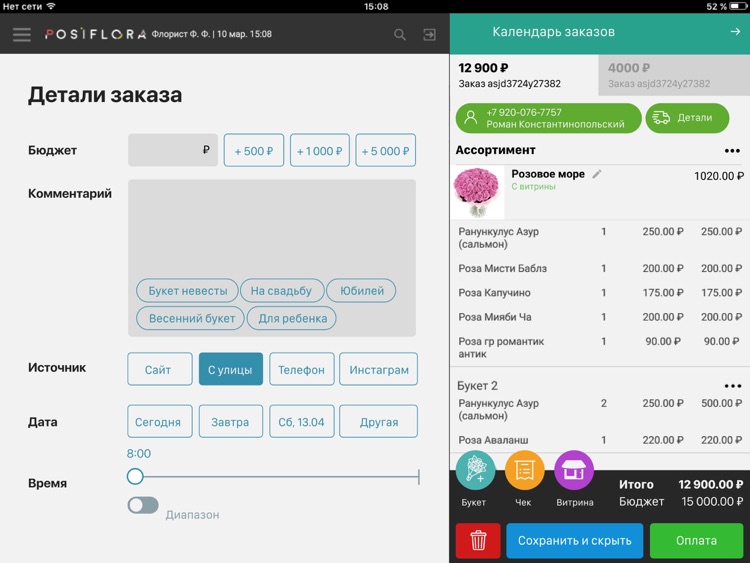This screenshot has width=750, height=563.
Task: Insert the На свадьбу comment tag
Action: [x=282, y=290]
